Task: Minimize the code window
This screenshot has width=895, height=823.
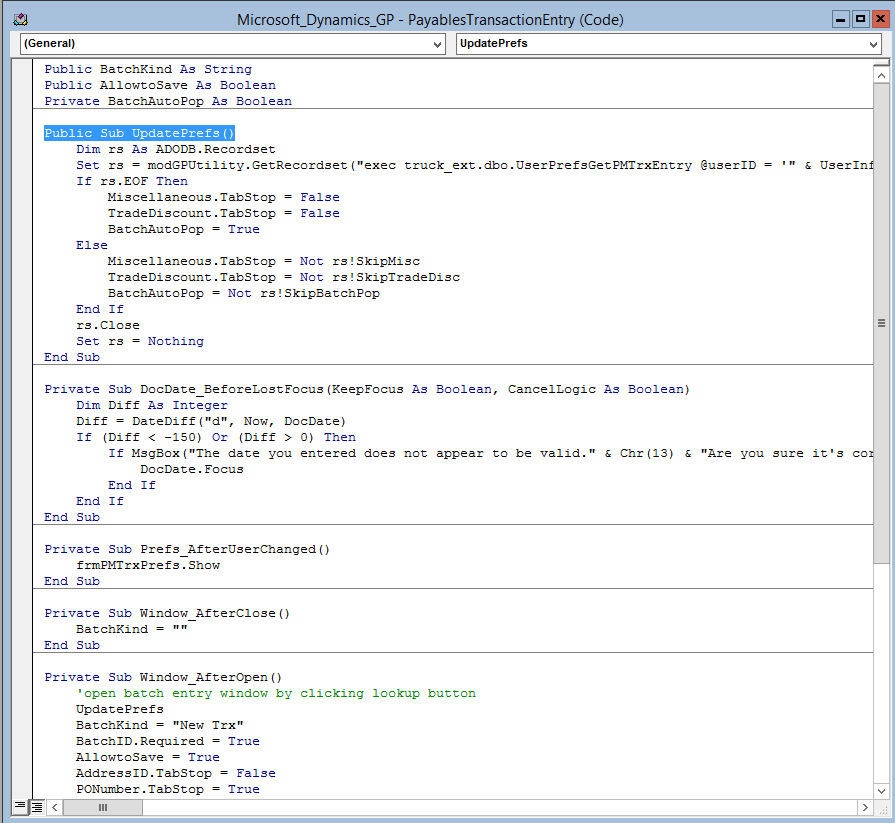Action: pyautogui.click(x=840, y=19)
